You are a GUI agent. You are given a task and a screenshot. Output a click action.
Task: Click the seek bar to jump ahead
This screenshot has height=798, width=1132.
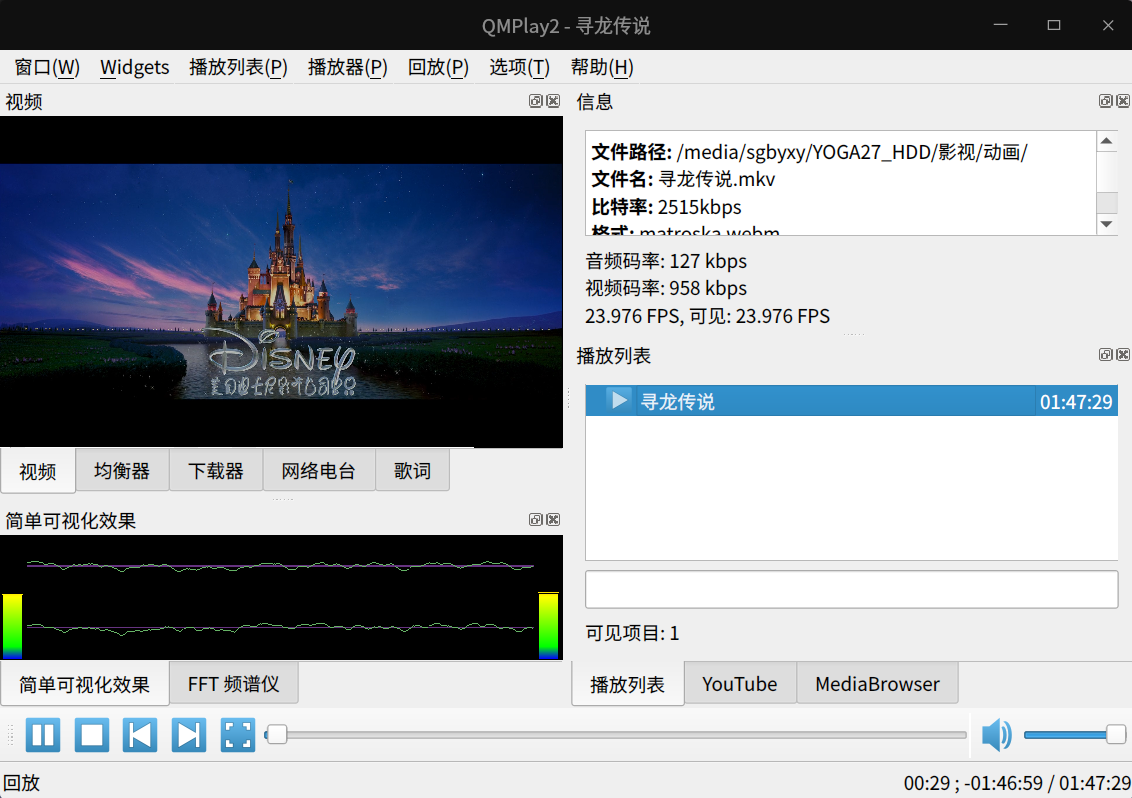coord(620,735)
